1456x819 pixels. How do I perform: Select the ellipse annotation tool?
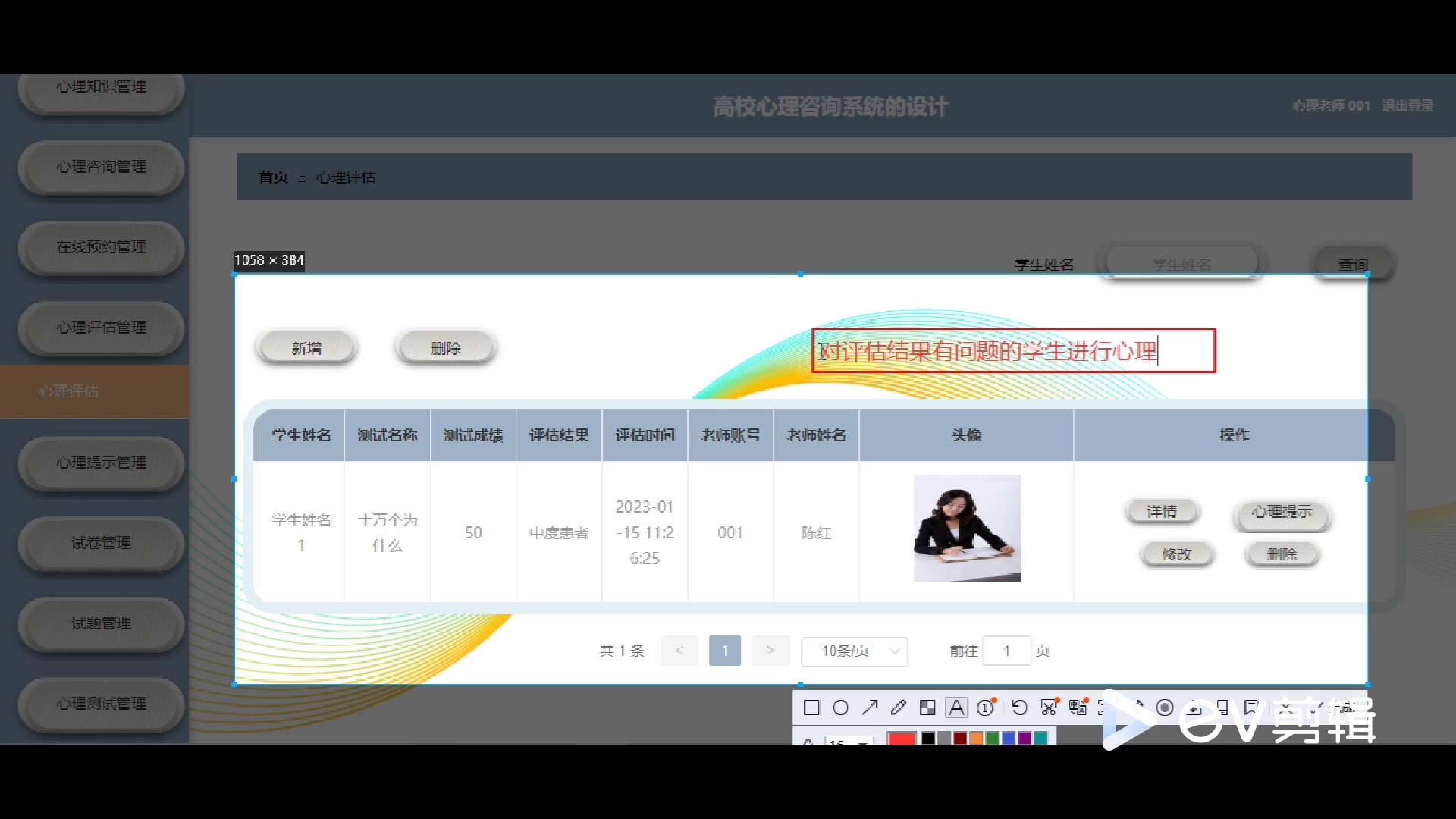pos(840,708)
